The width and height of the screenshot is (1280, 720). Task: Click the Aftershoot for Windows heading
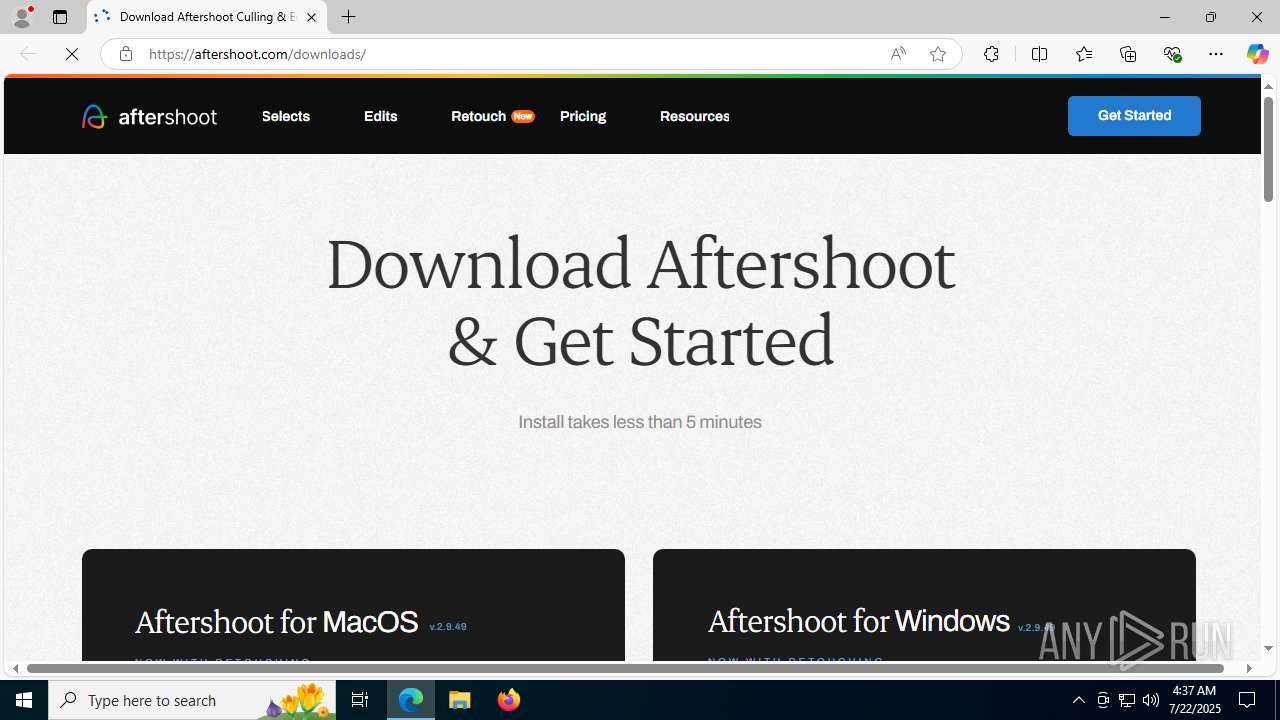click(858, 621)
